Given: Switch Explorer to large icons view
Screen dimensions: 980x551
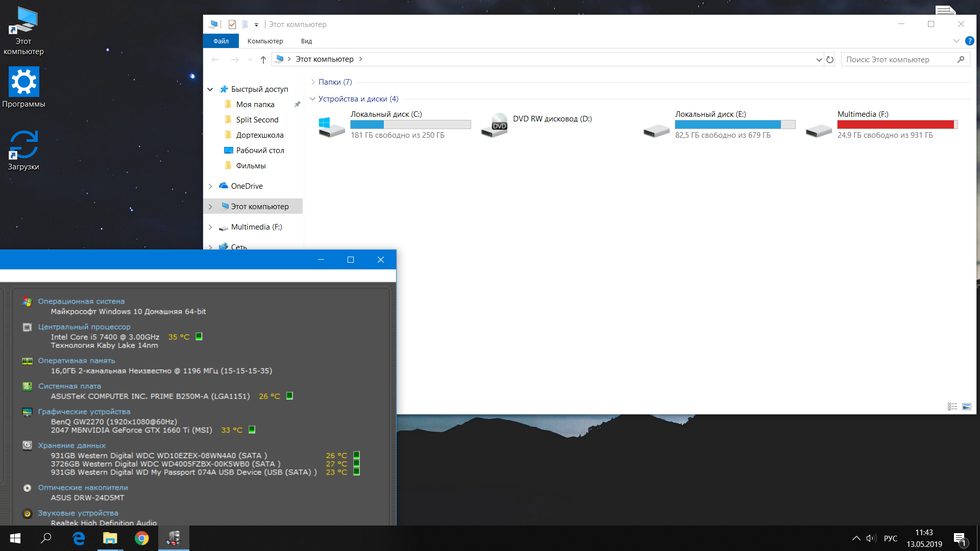Looking at the screenshot, I should point(966,407).
